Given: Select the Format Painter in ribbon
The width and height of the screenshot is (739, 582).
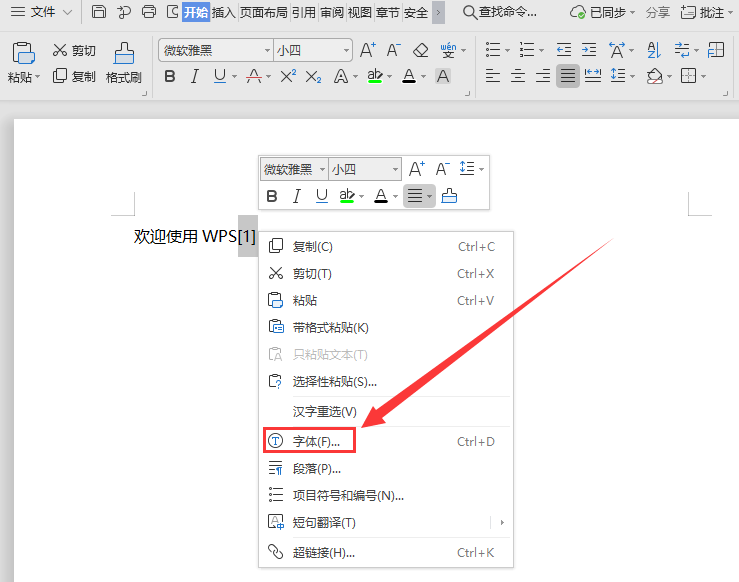Looking at the screenshot, I should click(123, 63).
